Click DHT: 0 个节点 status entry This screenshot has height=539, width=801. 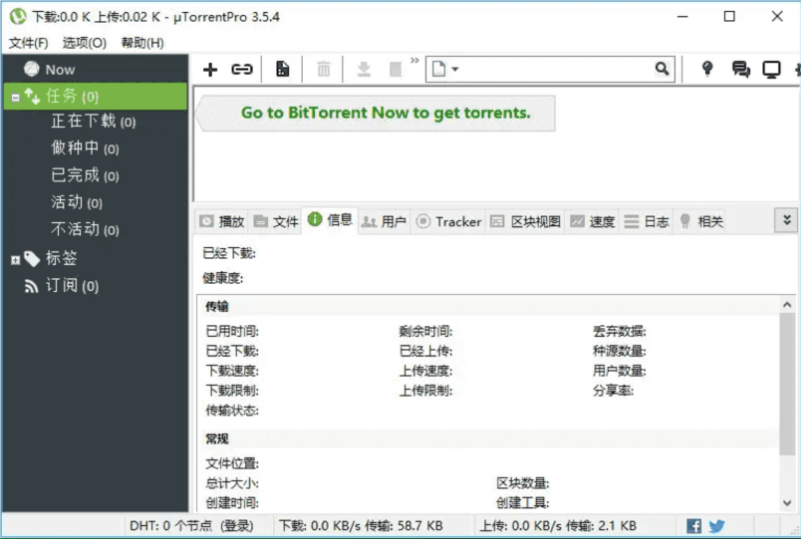[x=191, y=526]
